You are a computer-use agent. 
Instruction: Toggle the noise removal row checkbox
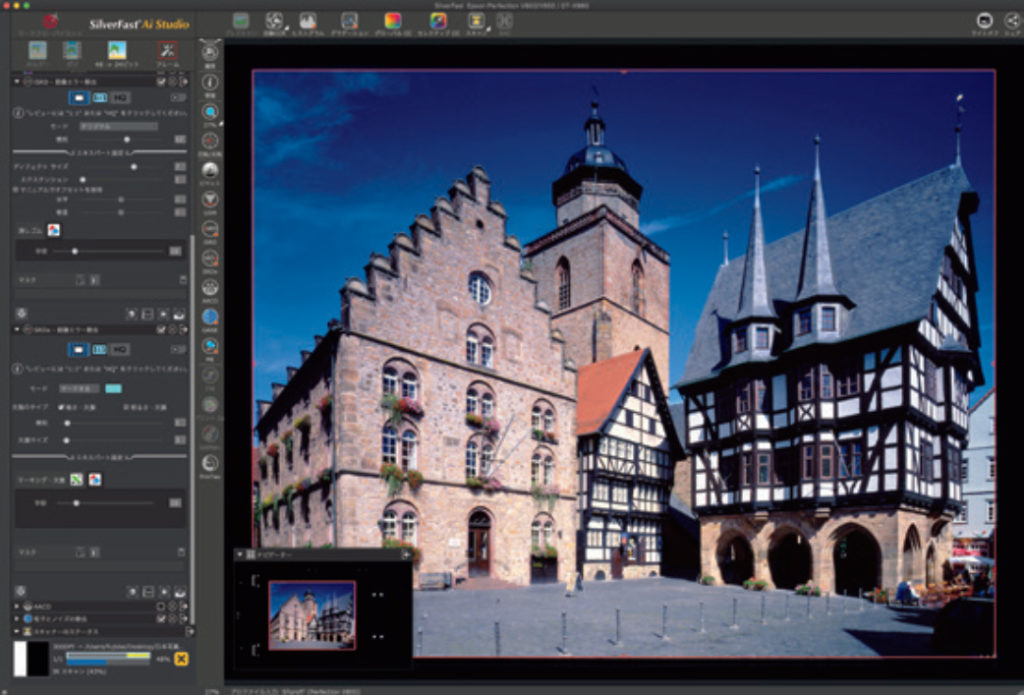pos(161,618)
